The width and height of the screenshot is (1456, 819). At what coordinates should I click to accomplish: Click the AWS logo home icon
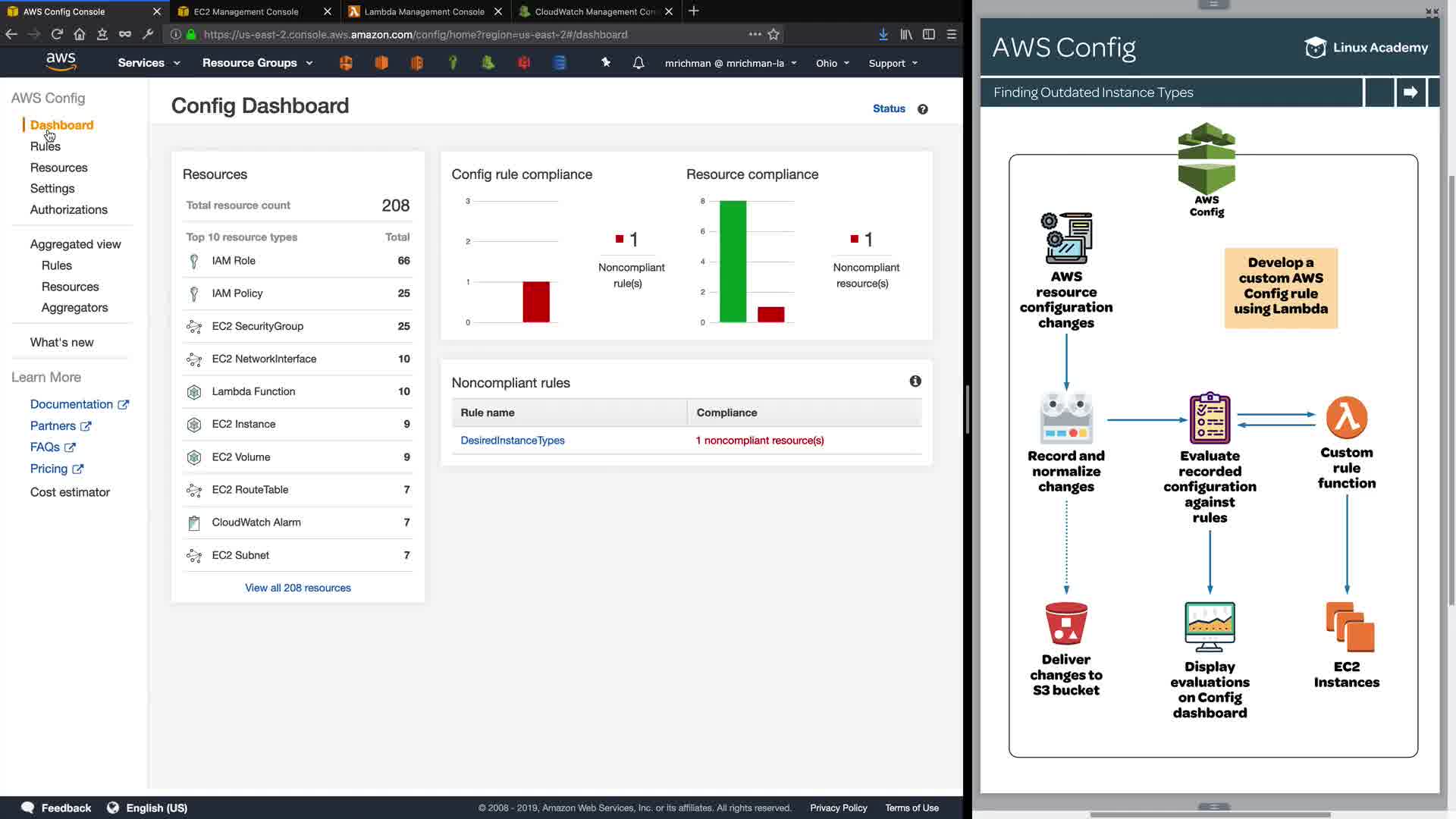coord(61,62)
